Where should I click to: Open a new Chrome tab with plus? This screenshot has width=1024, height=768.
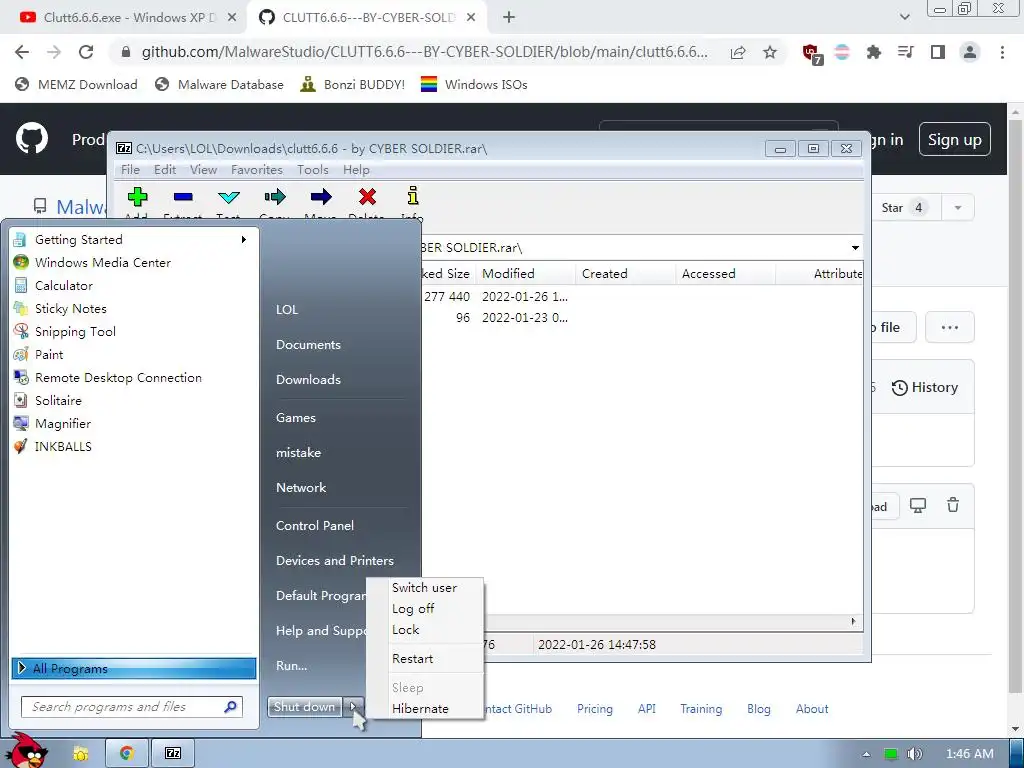click(x=509, y=17)
